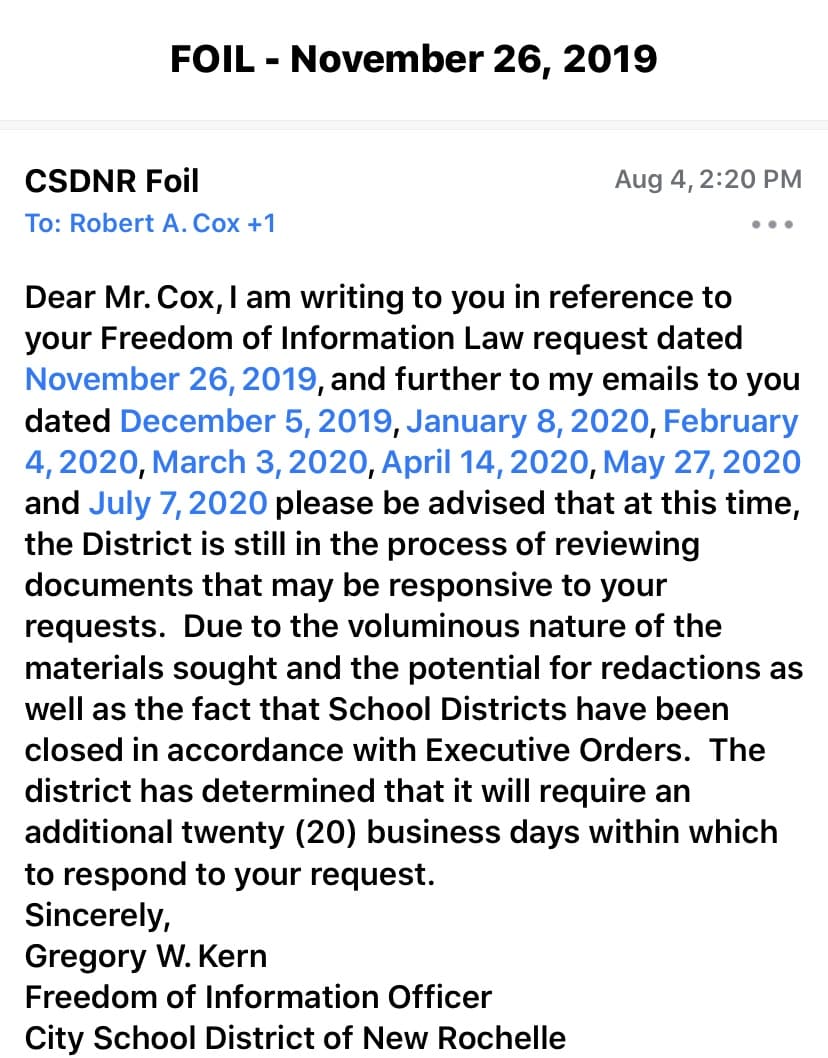Screen dimensions: 828x1058
Task: Open the December 5, 2019 date link
Action: pos(256,421)
